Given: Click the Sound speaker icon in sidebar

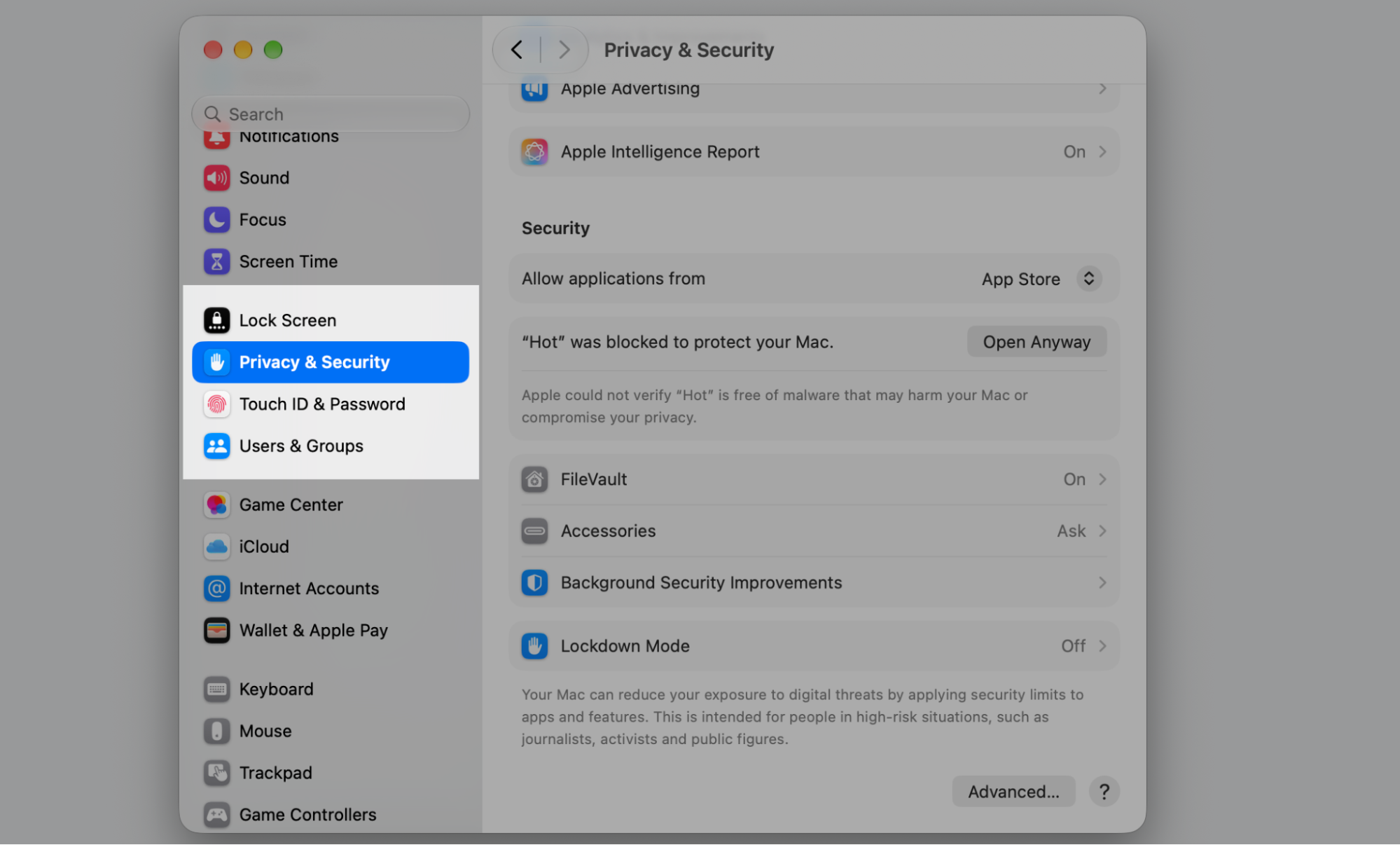Looking at the screenshot, I should 216,178.
